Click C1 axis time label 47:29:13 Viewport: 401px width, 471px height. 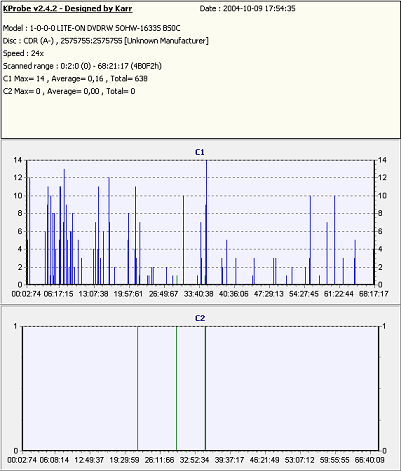click(x=269, y=294)
